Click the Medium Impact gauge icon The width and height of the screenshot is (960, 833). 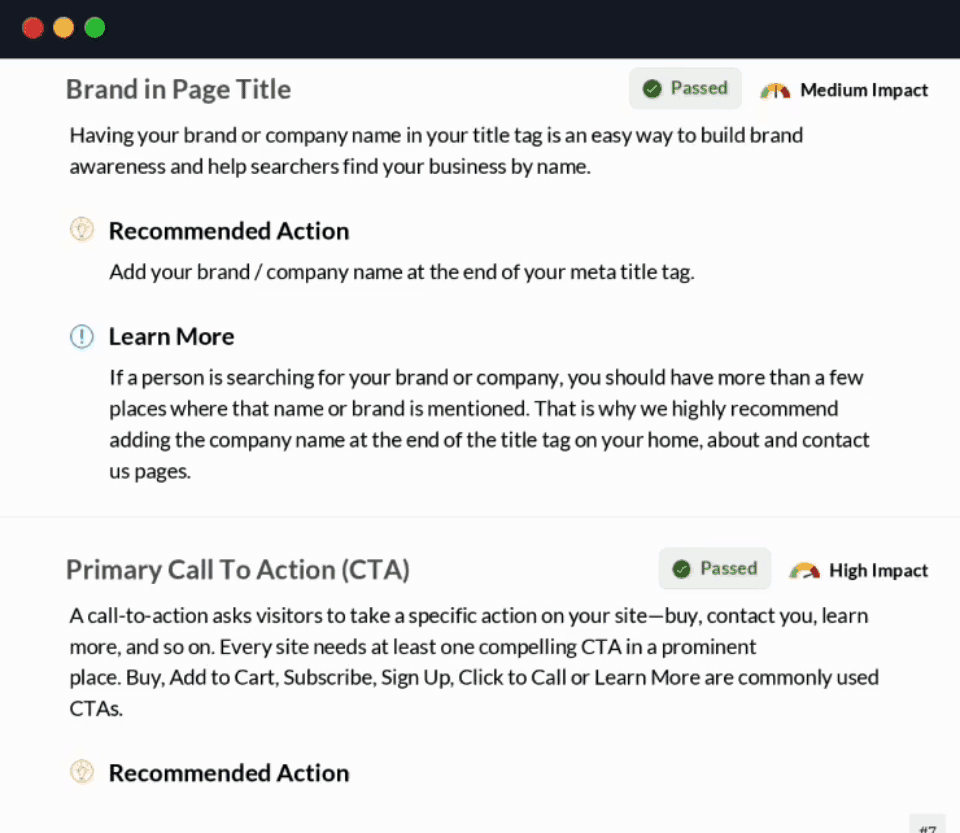click(776, 89)
